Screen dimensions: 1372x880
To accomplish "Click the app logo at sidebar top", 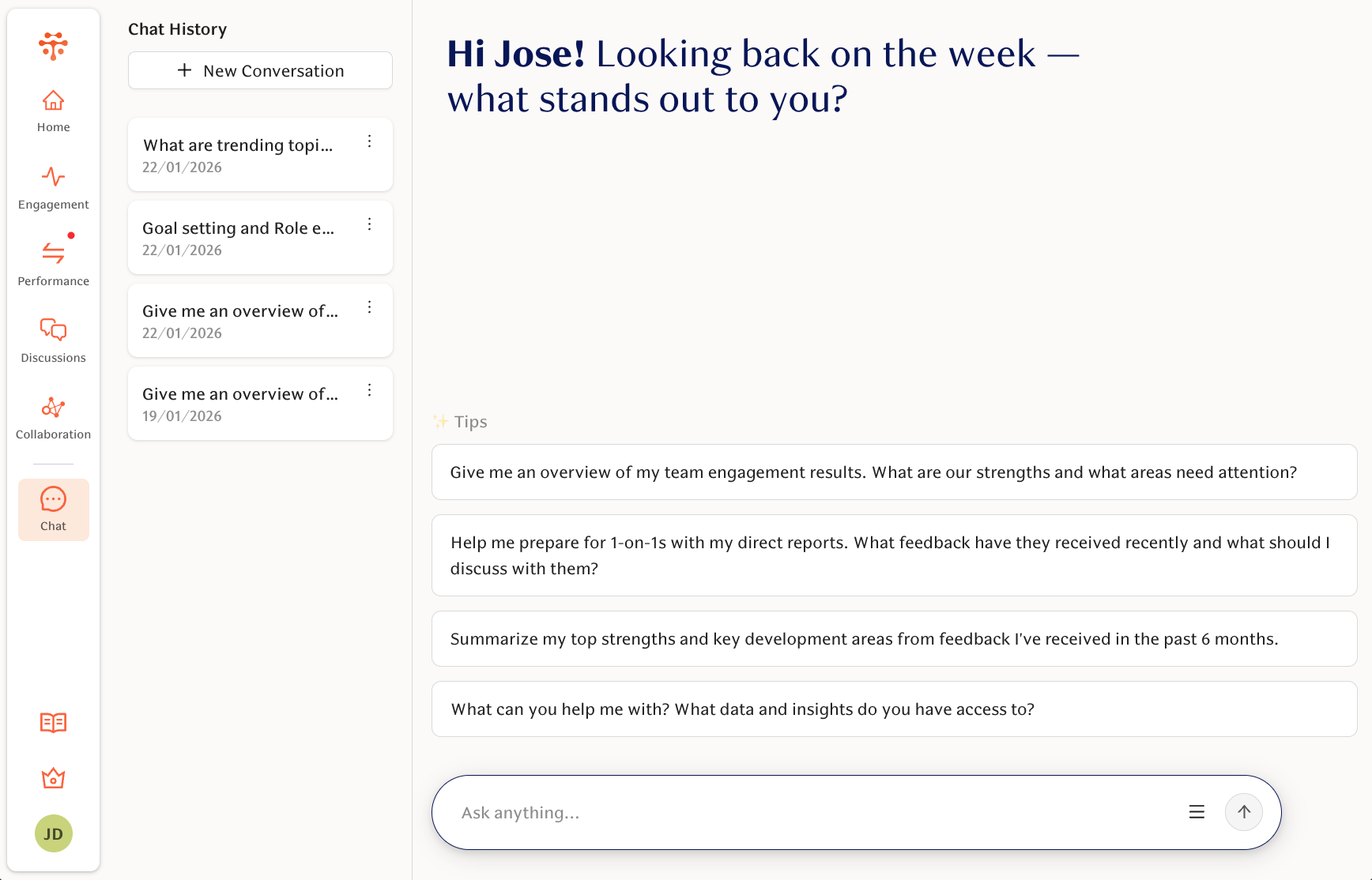I will [53, 47].
